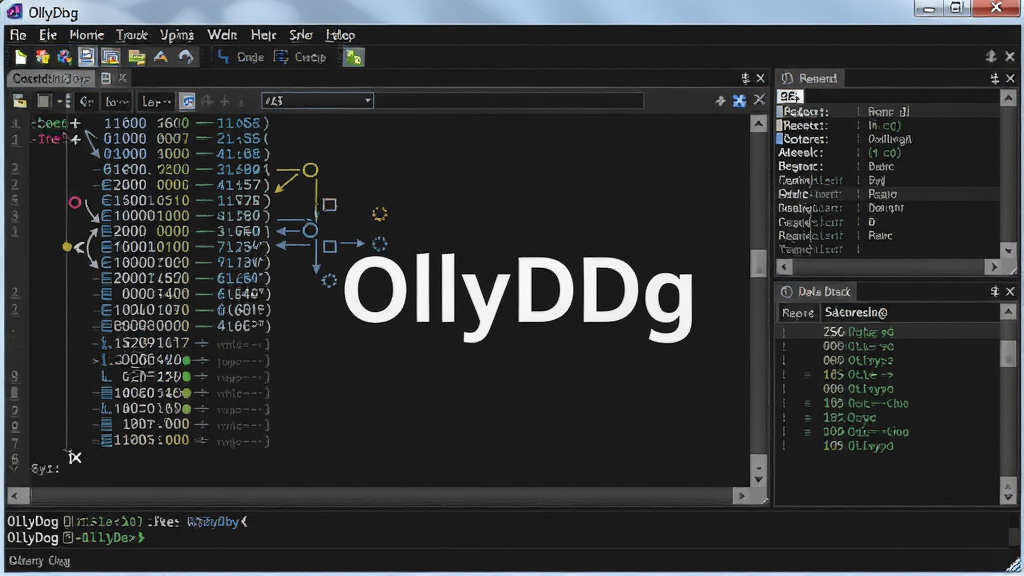Expand the first tree row with plus sign
The height and width of the screenshot is (576, 1024).
[76, 123]
